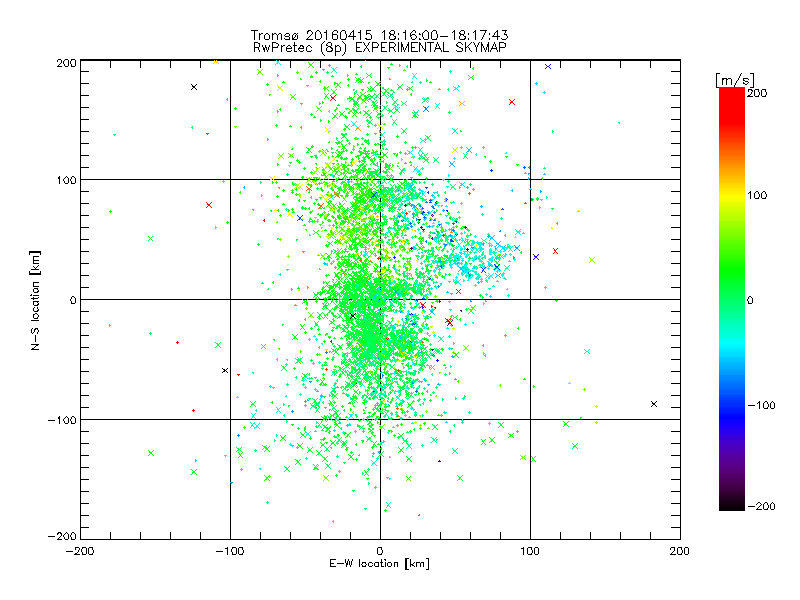This screenshot has height=600, width=800.
Task: Click the plot title 'Tromsø 20160415 18:16:00-18:17:43'
Action: (x=379, y=35)
